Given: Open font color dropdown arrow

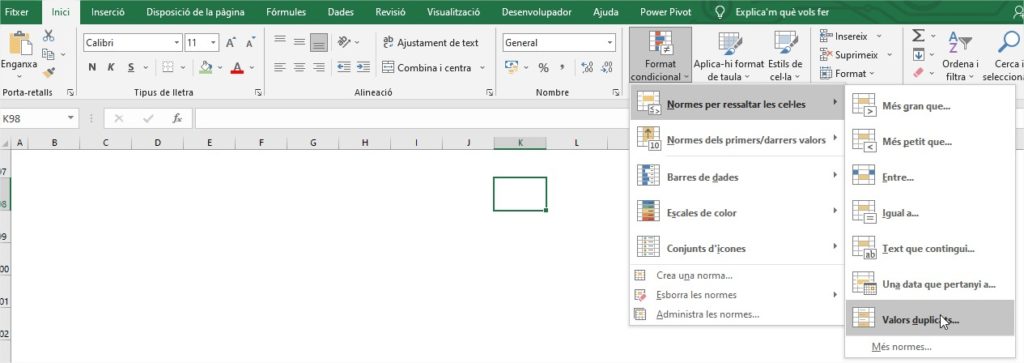Looking at the screenshot, I should [251, 67].
